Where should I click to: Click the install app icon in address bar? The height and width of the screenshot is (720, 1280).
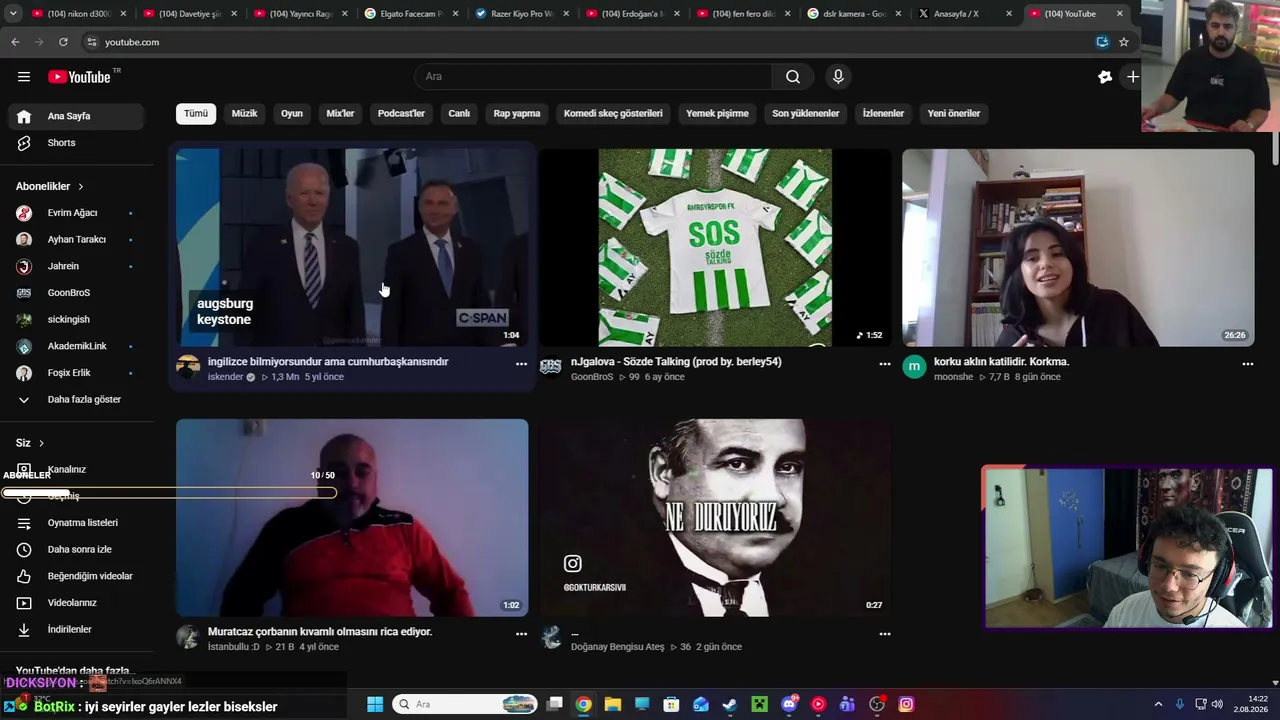(x=1102, y=42)
